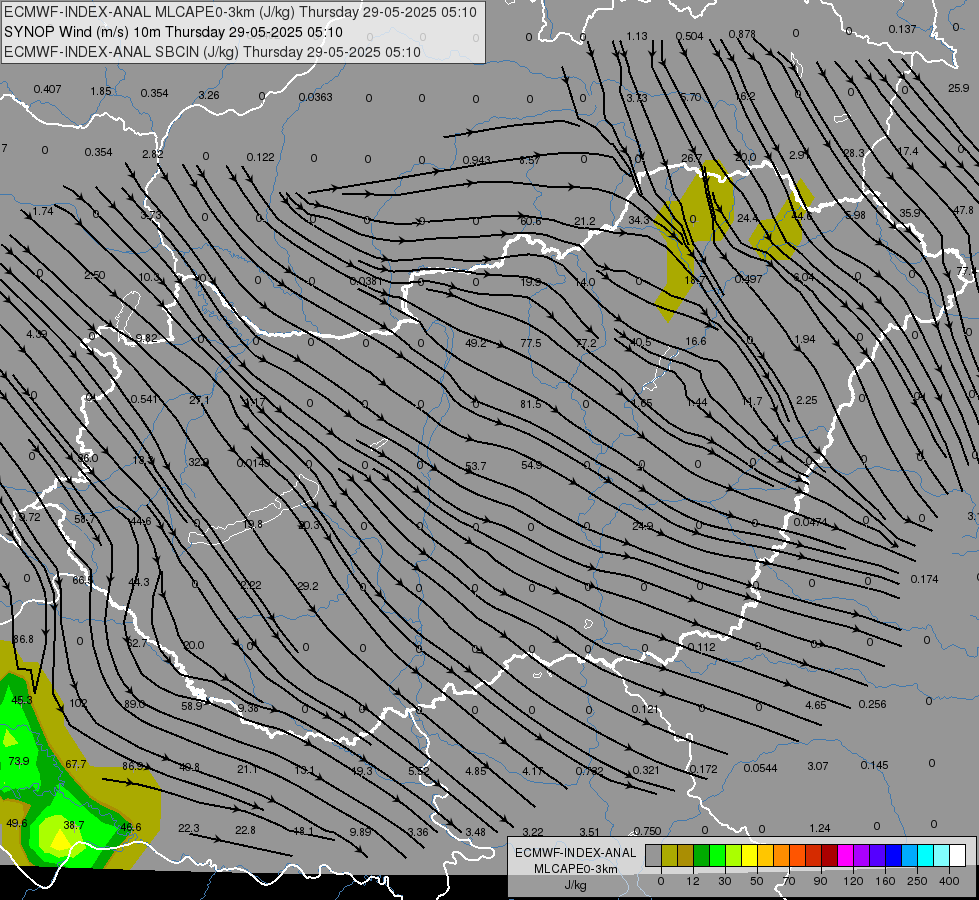Click the map value 77.5

click(x=531, y=343)
